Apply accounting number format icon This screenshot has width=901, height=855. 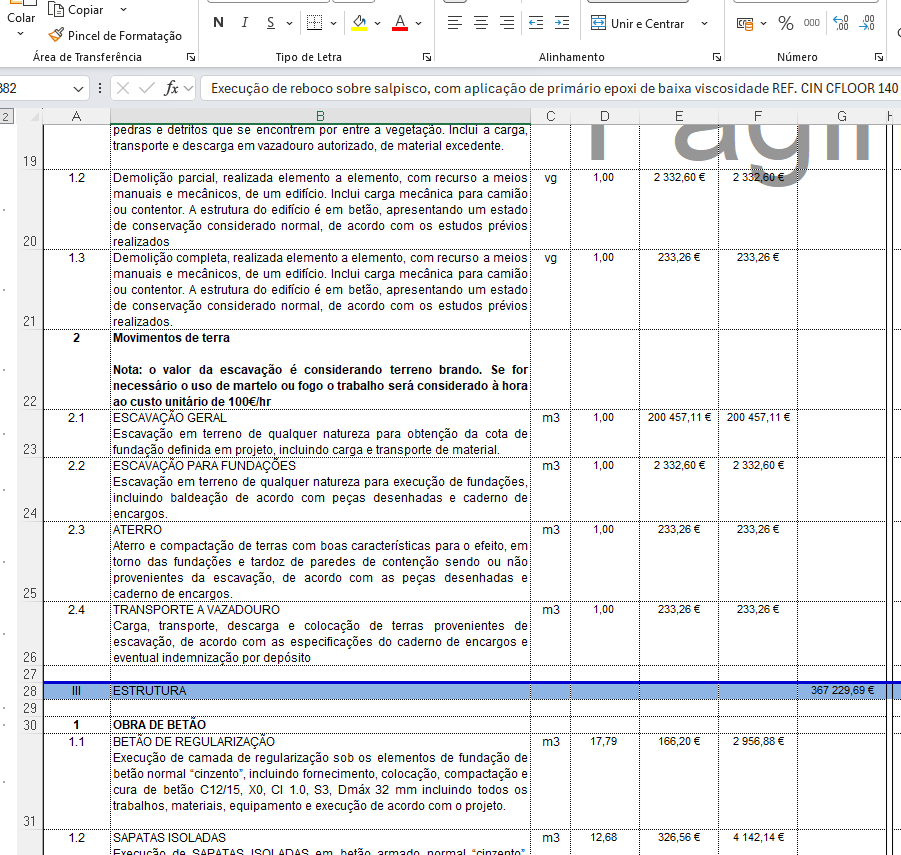[x=745, y=24]
